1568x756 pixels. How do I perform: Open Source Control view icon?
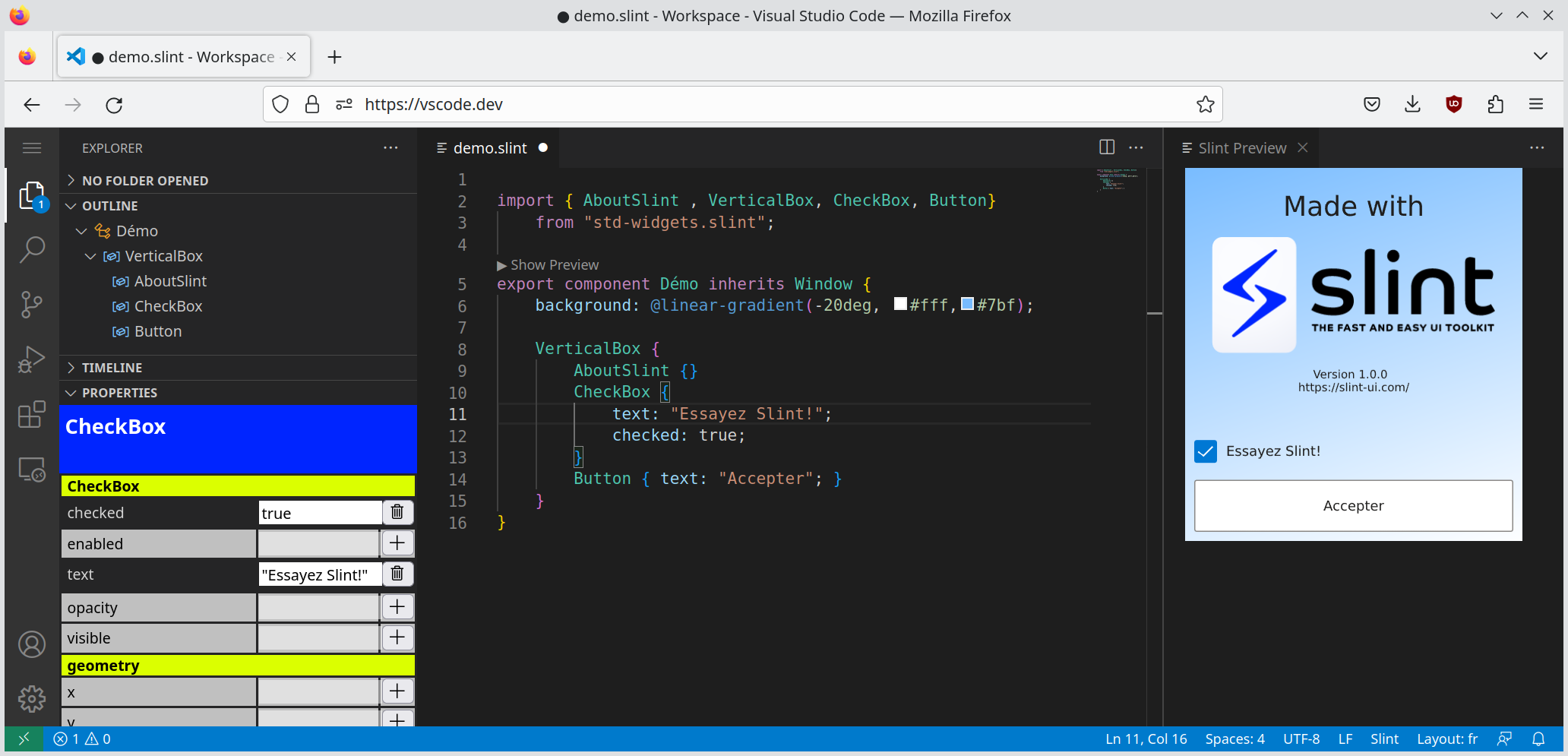tap(32, 304)
